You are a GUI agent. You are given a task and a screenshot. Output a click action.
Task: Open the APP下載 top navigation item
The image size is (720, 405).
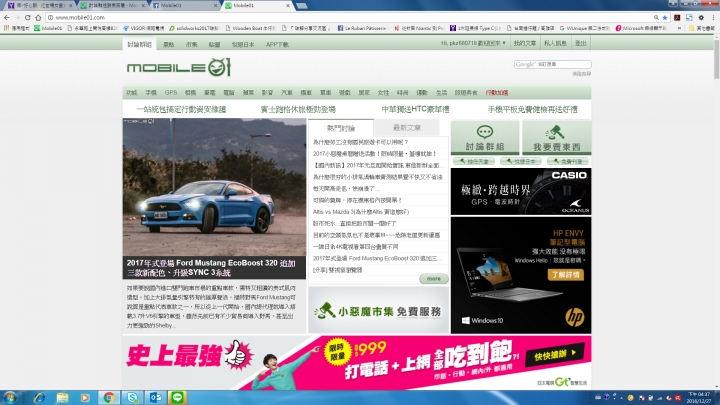277,45
